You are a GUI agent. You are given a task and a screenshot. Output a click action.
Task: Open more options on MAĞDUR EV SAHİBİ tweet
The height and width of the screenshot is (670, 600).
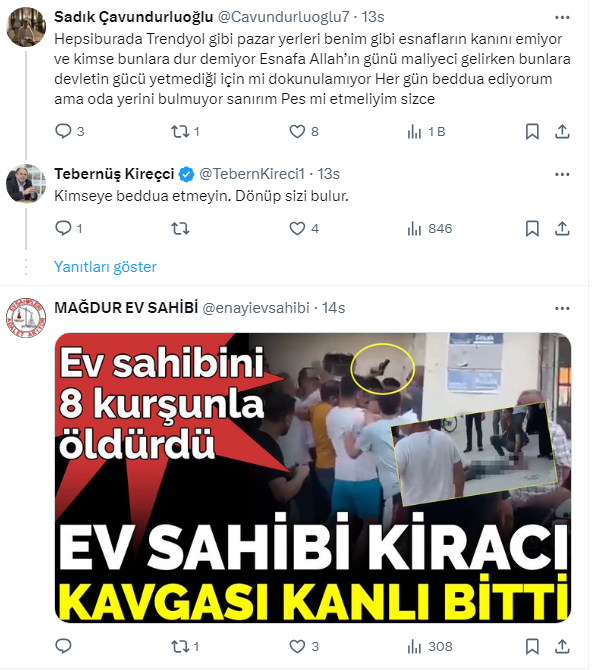click(562, 308)
